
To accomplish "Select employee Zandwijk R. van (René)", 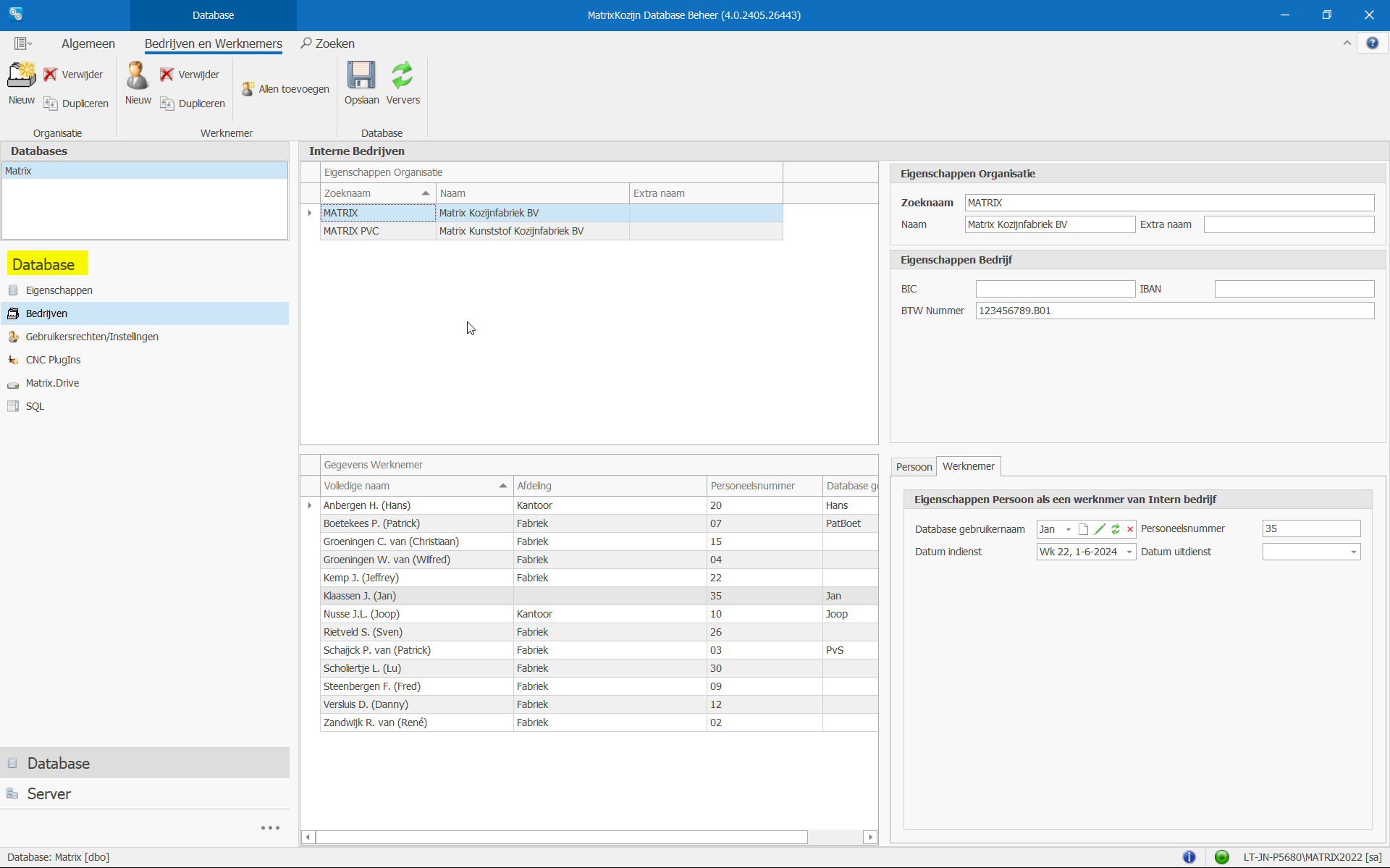I will click(x=599, y=722).
